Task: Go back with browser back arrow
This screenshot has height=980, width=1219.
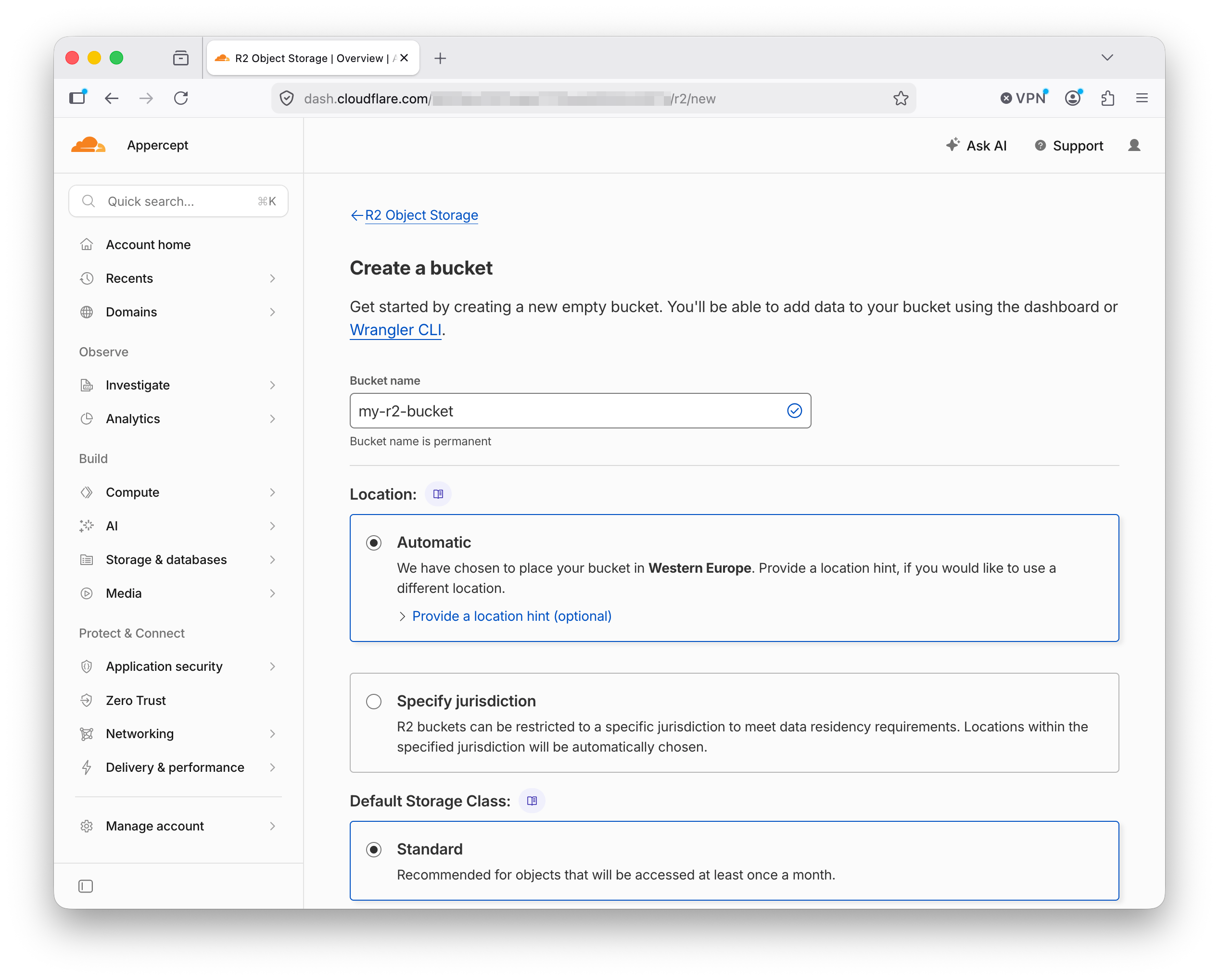Action: 112,99
